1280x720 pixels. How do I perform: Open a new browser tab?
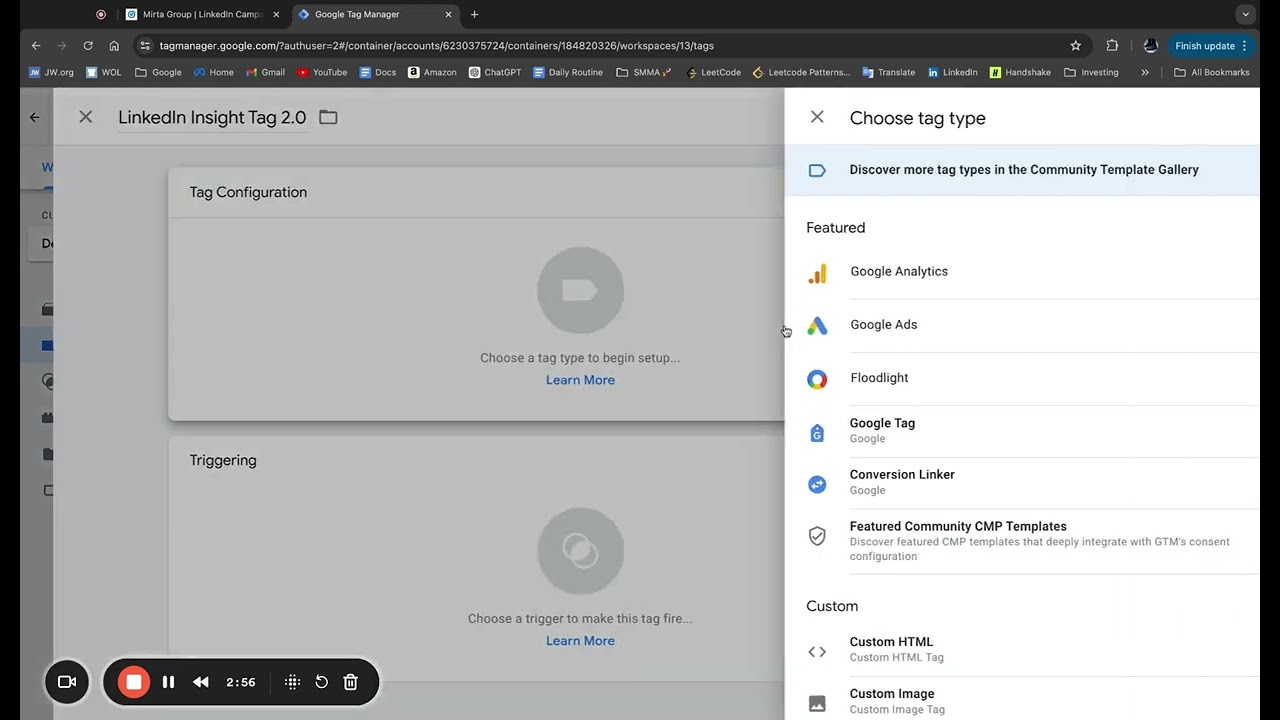(x=474, y=15)
